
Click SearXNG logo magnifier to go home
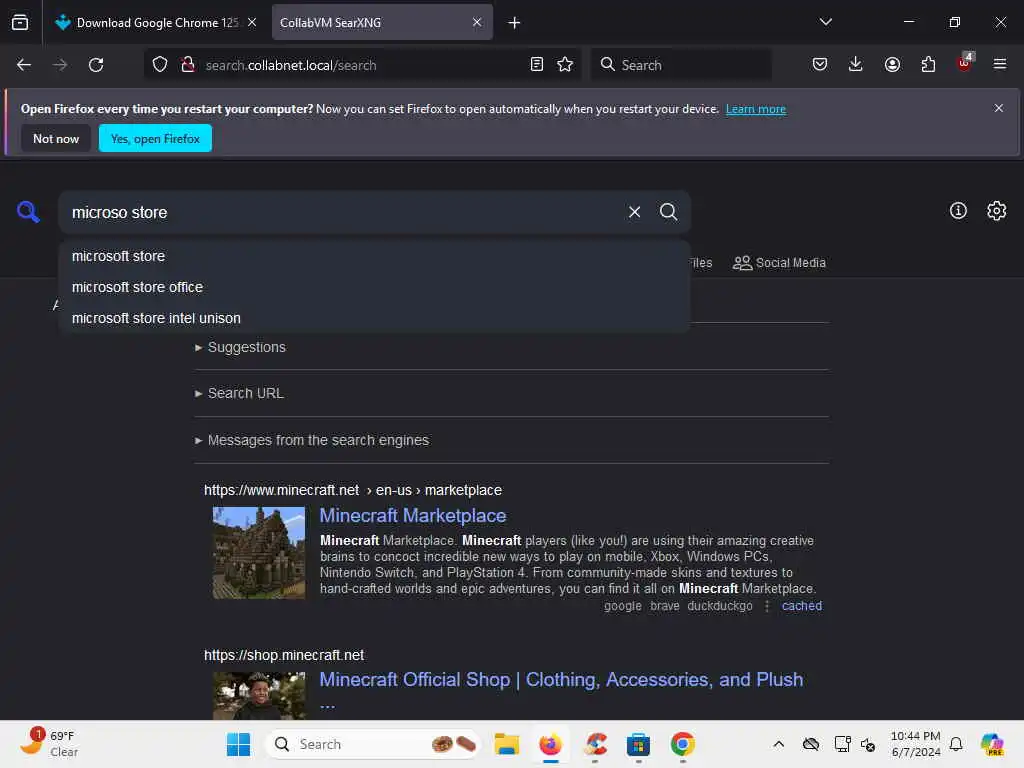tap(28, 212)
